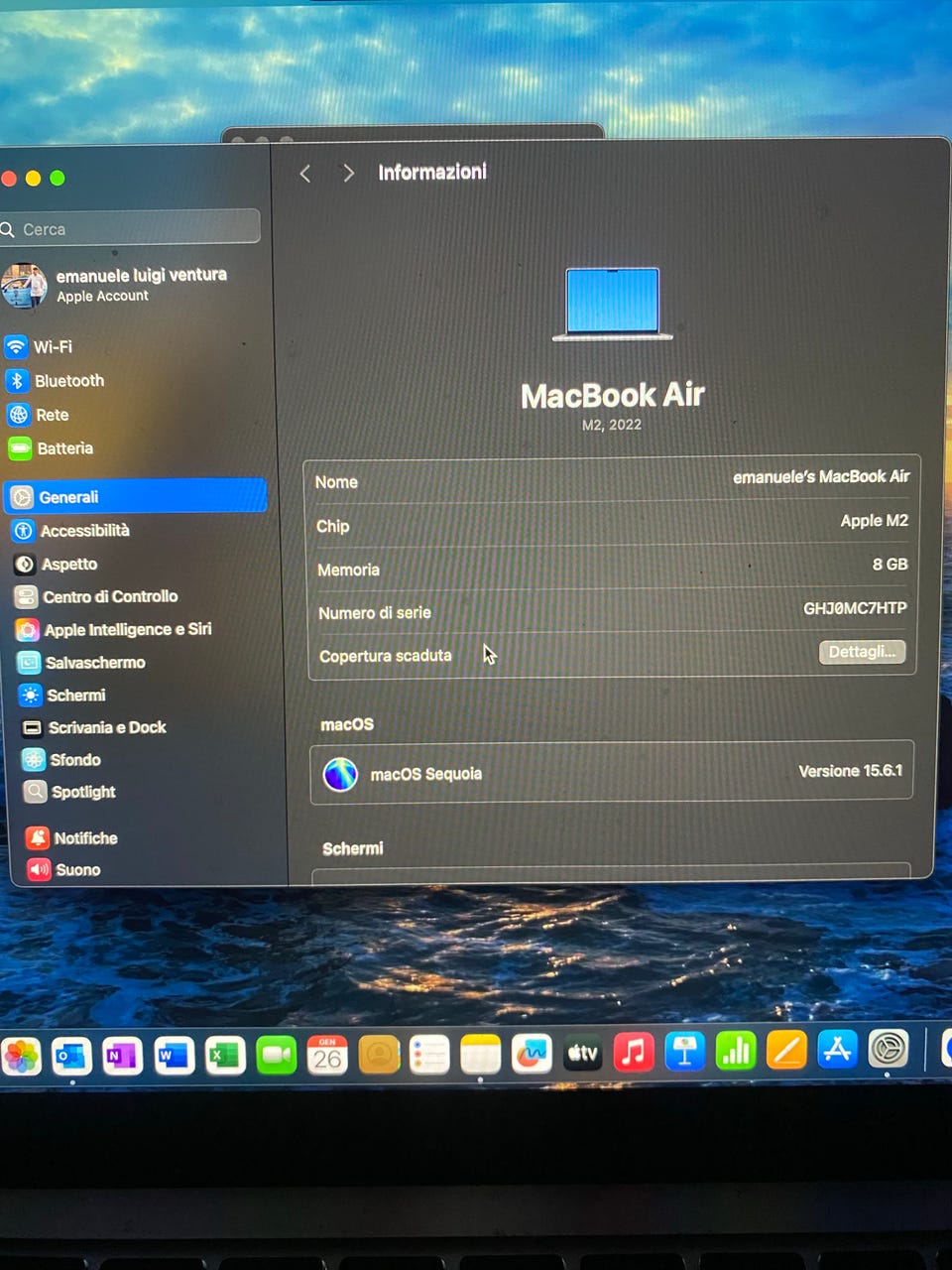Image resolution: width=952 pixels, height=1270 pixels.
Task: Launch Microsoft Word from the Dock
Action: [x=175, y=1056]
